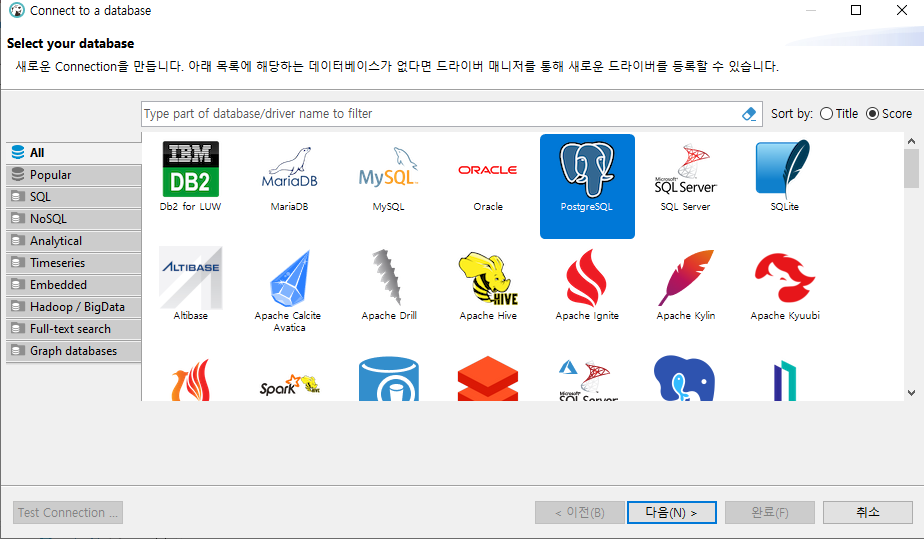924x539 pixels.
Task: Switch to the Analytical category
Action: click(74, 241)
